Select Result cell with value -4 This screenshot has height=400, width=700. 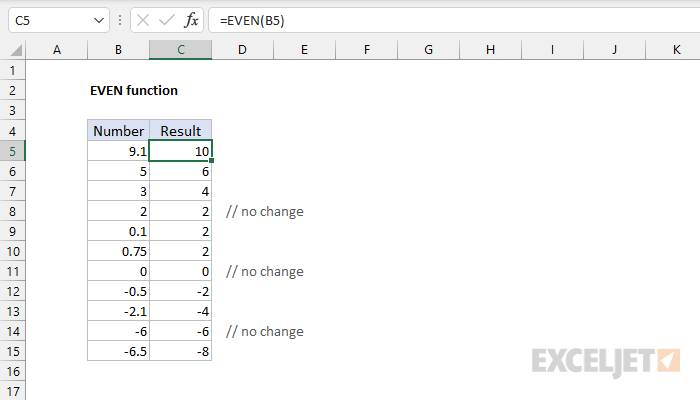[x=180, y=311]
